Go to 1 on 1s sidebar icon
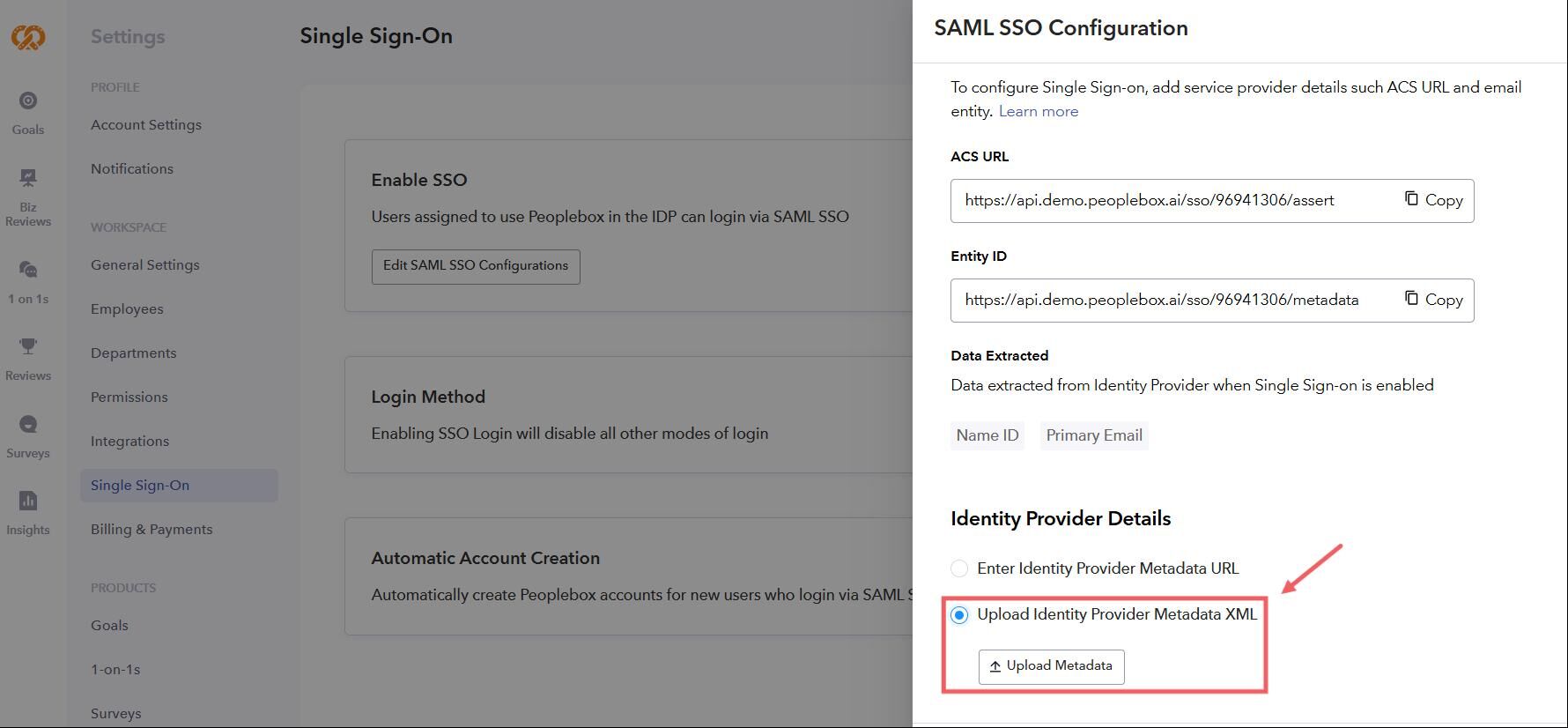 [28, 271]
